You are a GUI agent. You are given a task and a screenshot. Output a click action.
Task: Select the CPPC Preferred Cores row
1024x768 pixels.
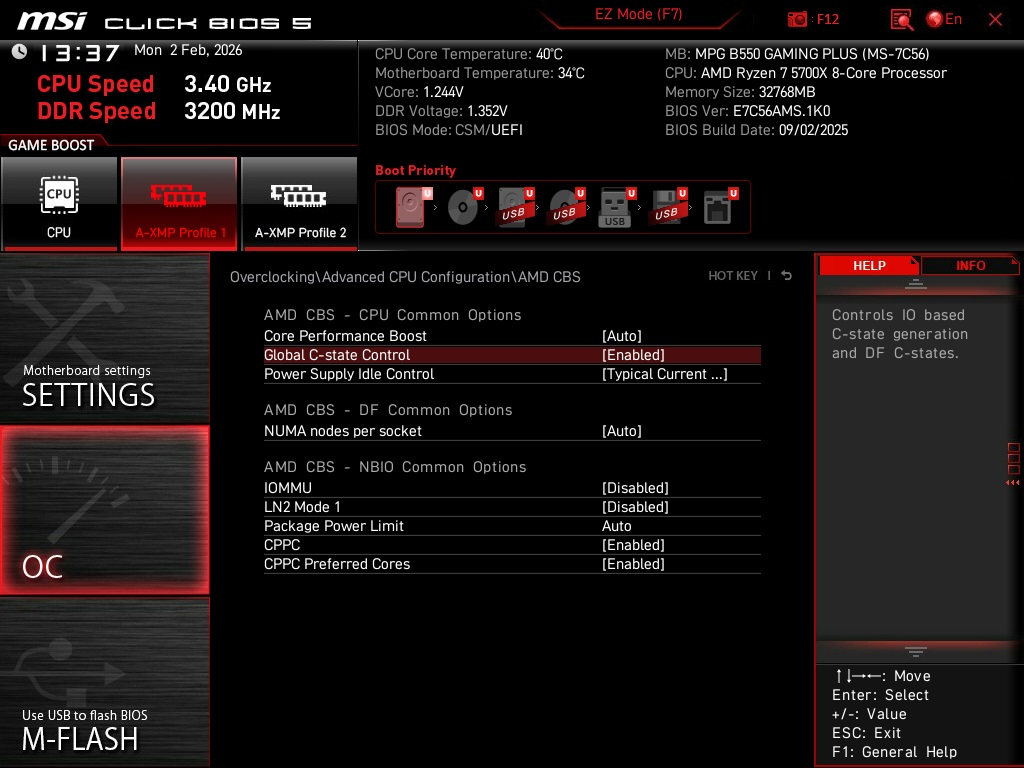coord(512,564)
